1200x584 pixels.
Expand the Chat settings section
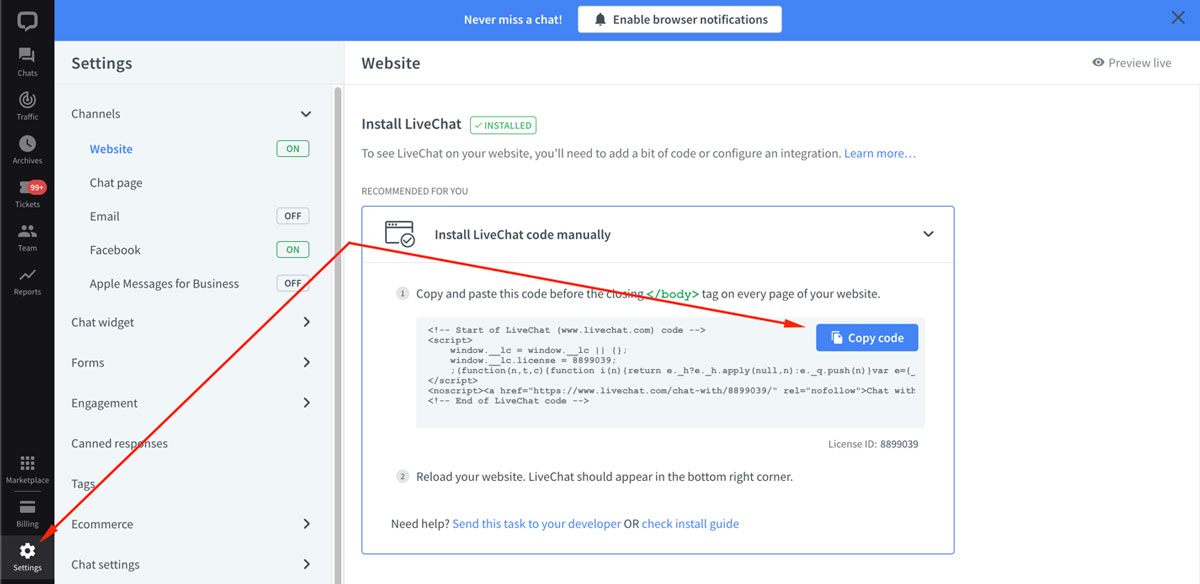click(x=306, y=564)
